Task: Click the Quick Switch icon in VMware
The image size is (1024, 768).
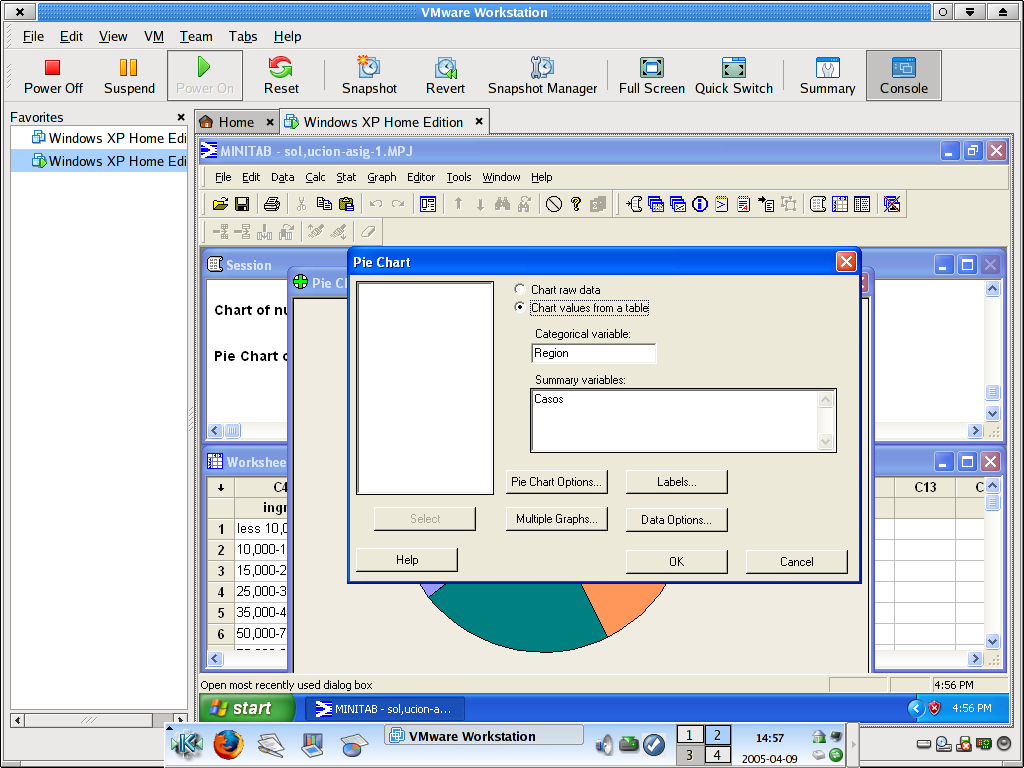Action: point(733,75)
